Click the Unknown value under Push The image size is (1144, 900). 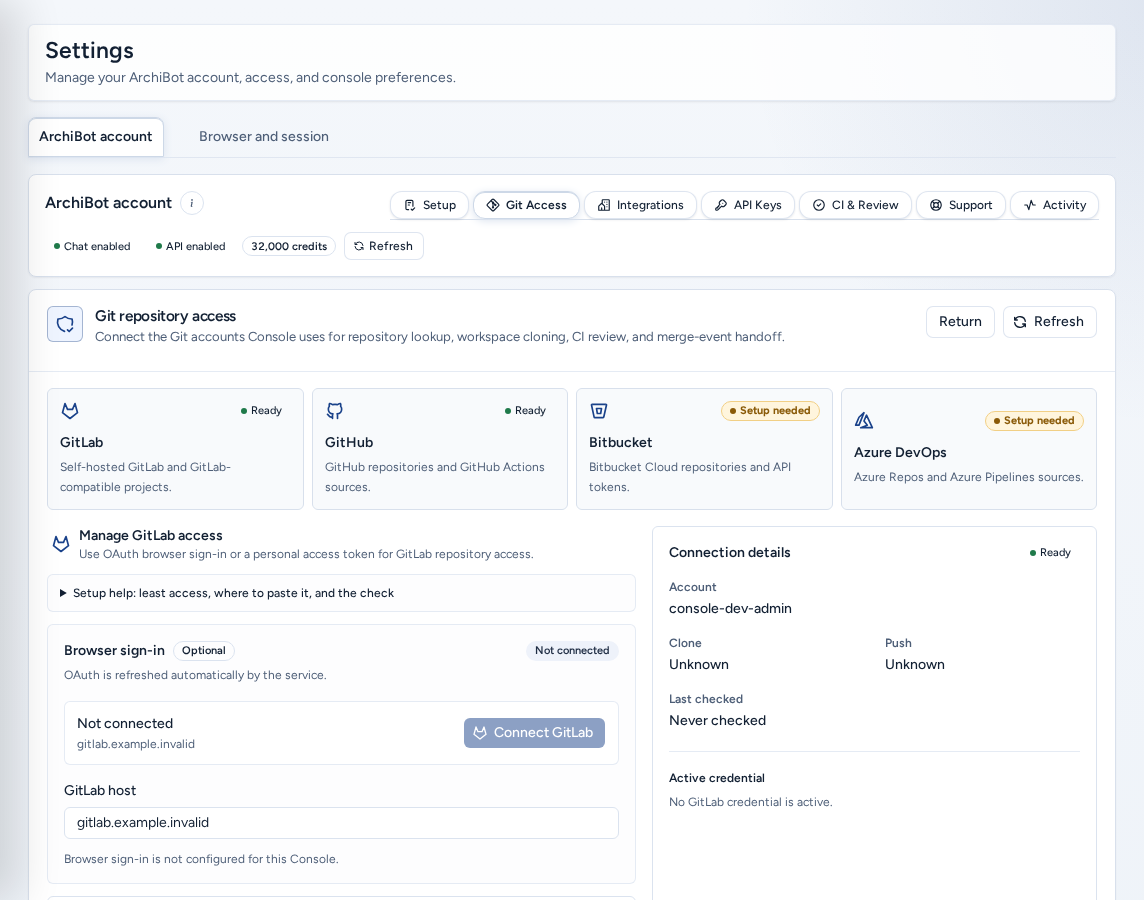915,664
